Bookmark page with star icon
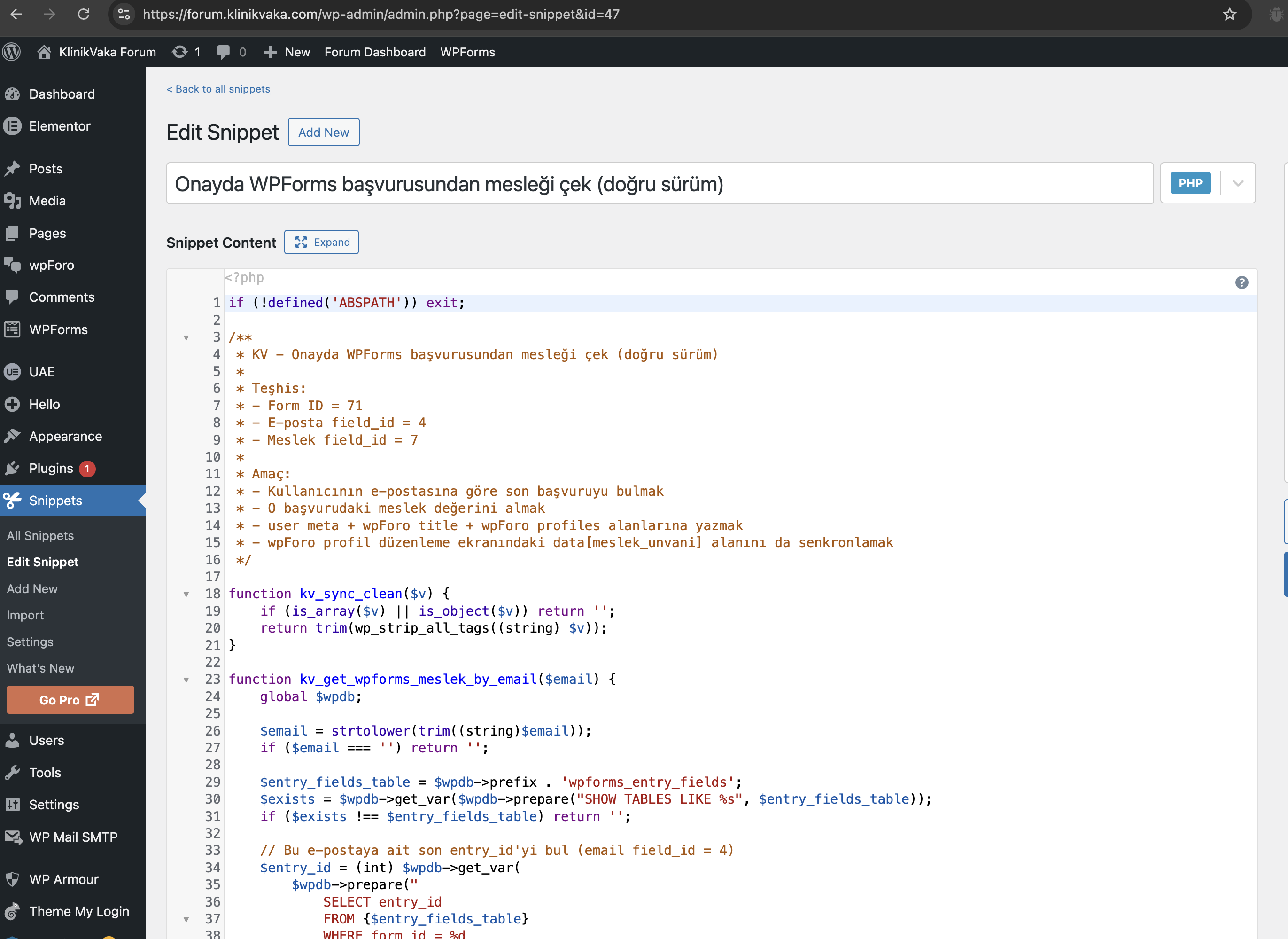This screenshot has height=939, width=1288. (1229, 14)
